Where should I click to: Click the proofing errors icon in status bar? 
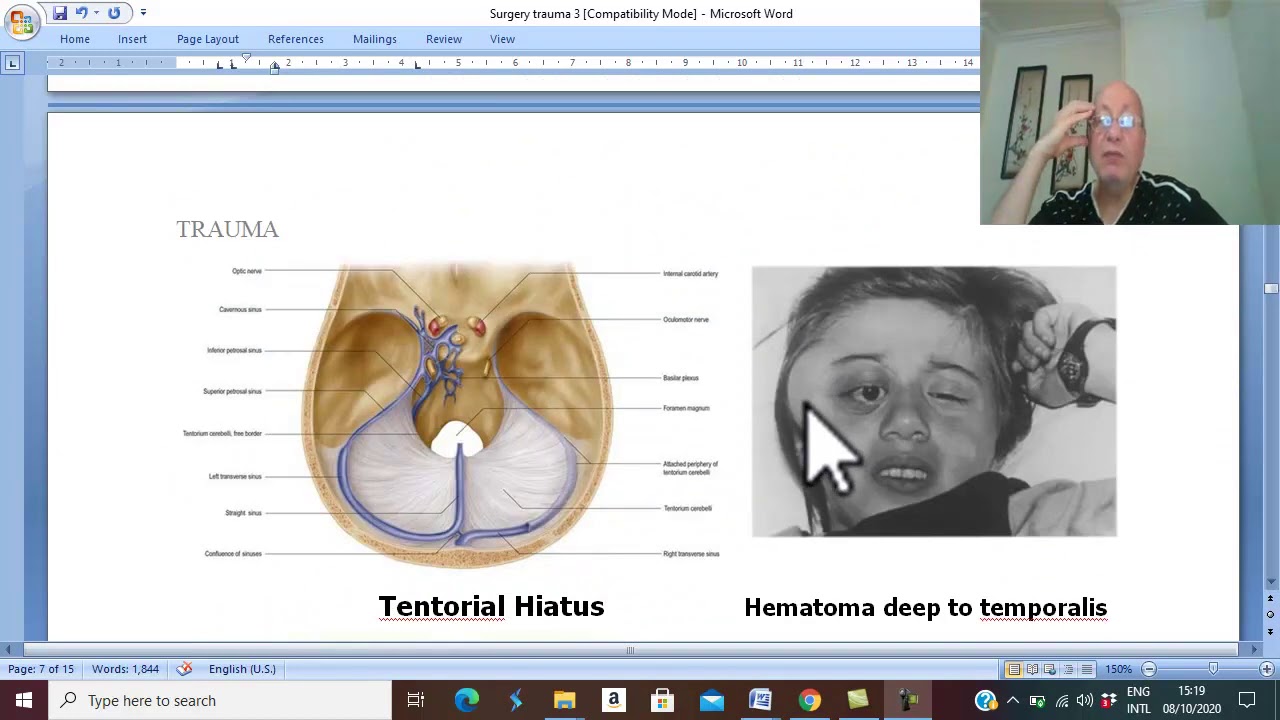click(184, 669)
